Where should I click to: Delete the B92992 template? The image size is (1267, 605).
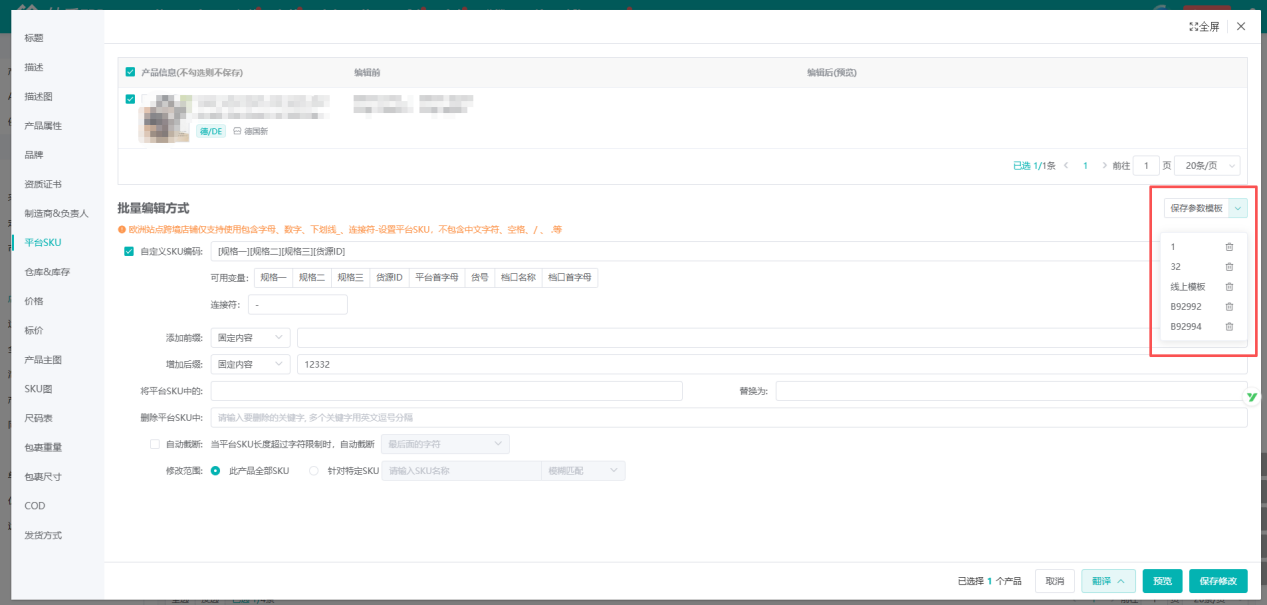[x=1229, y=307]
